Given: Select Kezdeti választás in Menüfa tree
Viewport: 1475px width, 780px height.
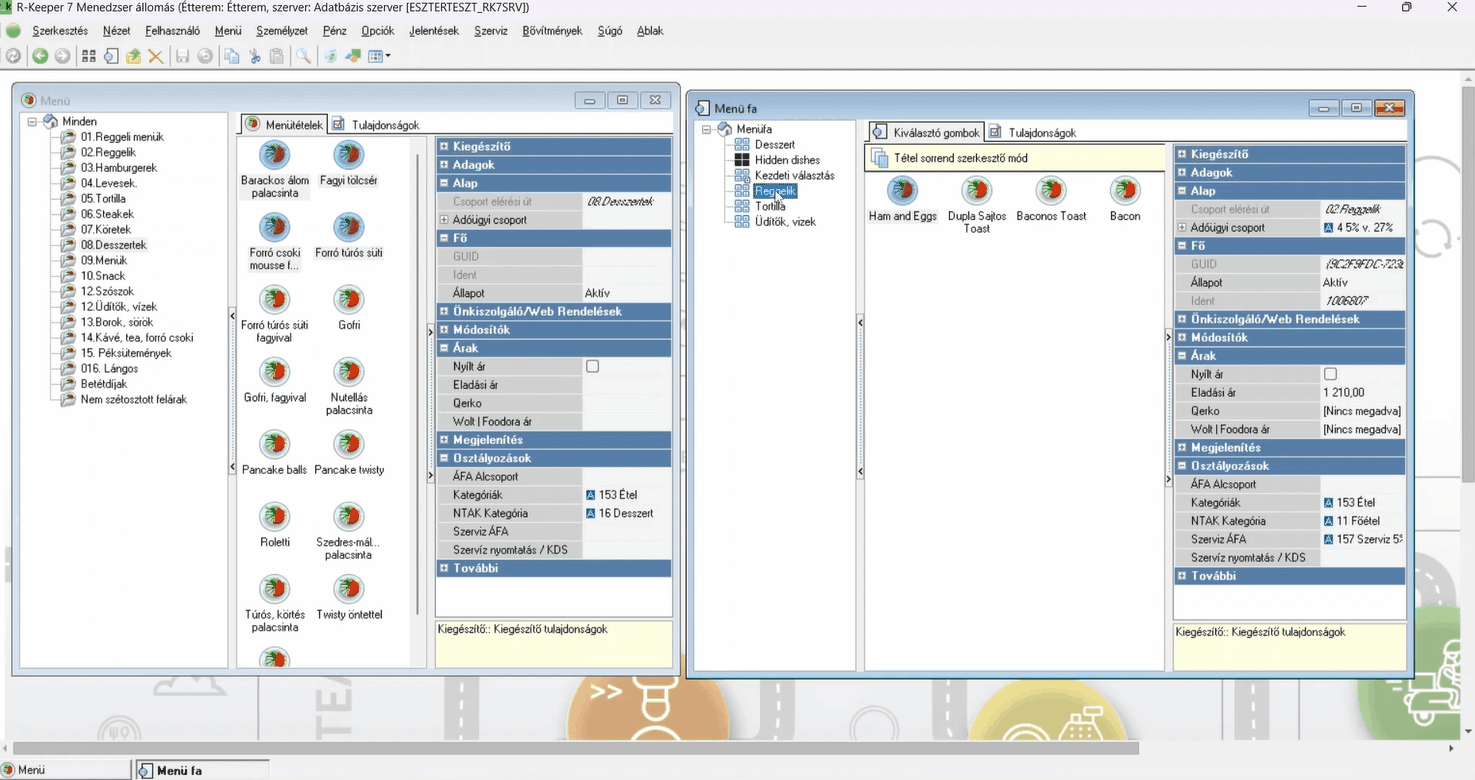Looking at the screenshot, I should point(794,176).
